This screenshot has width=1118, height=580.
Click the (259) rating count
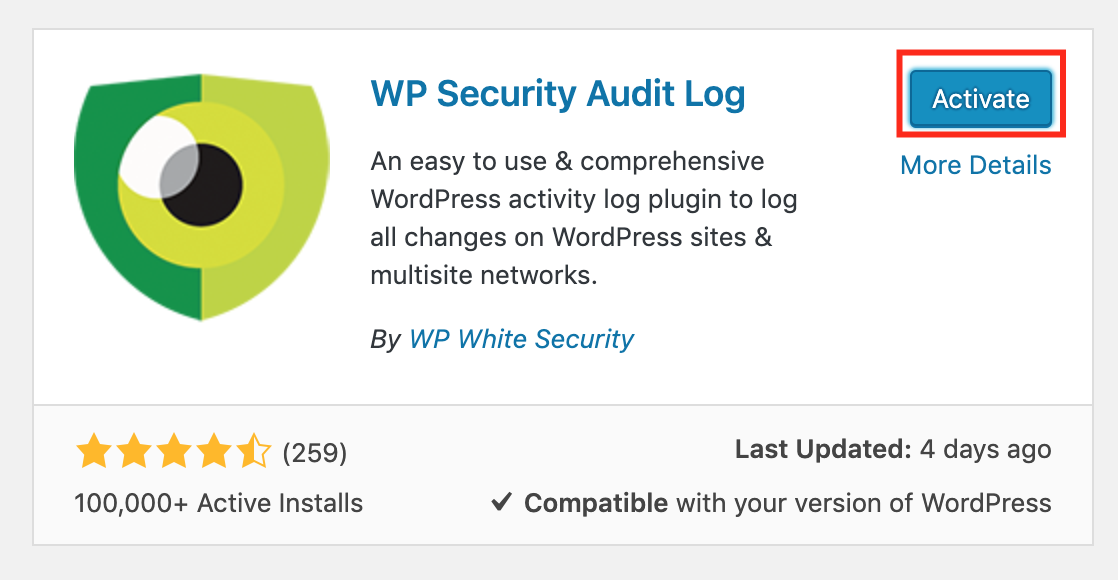314,452
